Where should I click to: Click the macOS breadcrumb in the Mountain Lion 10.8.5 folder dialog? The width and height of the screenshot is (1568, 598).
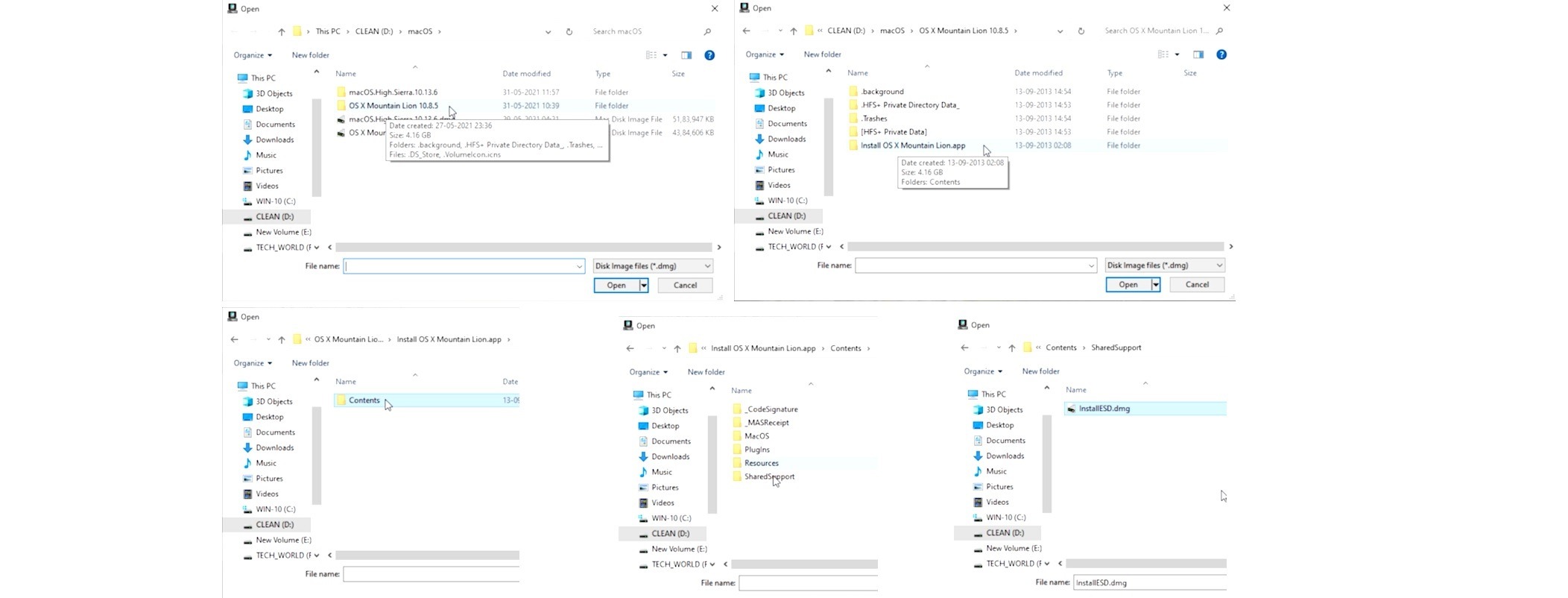click(892, 31)
